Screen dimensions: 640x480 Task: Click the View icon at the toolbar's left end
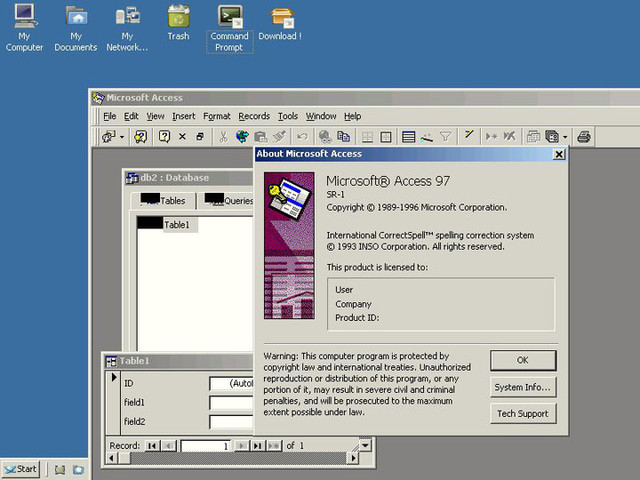109,137
